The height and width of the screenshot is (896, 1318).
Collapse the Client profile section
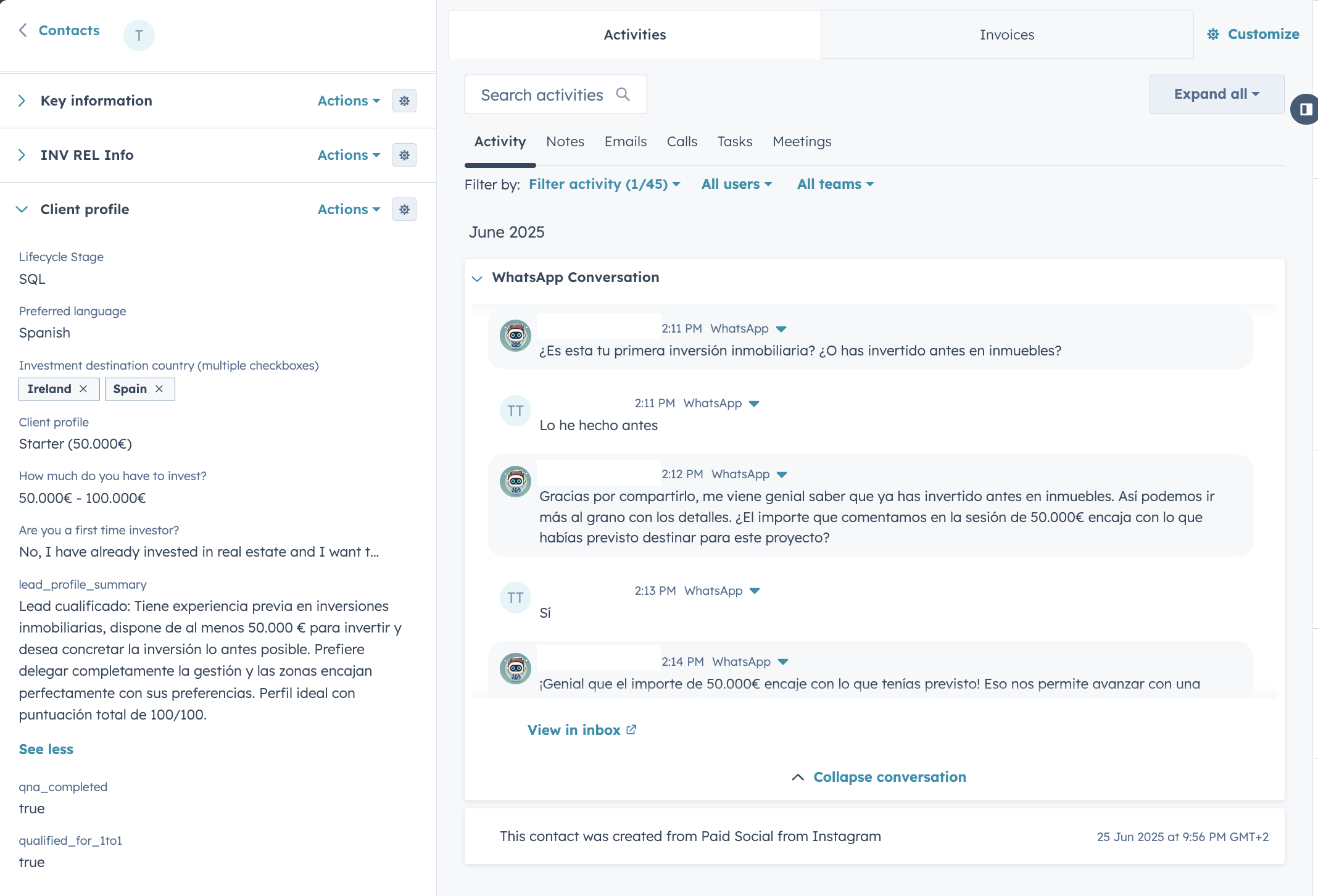pos(21,209)
